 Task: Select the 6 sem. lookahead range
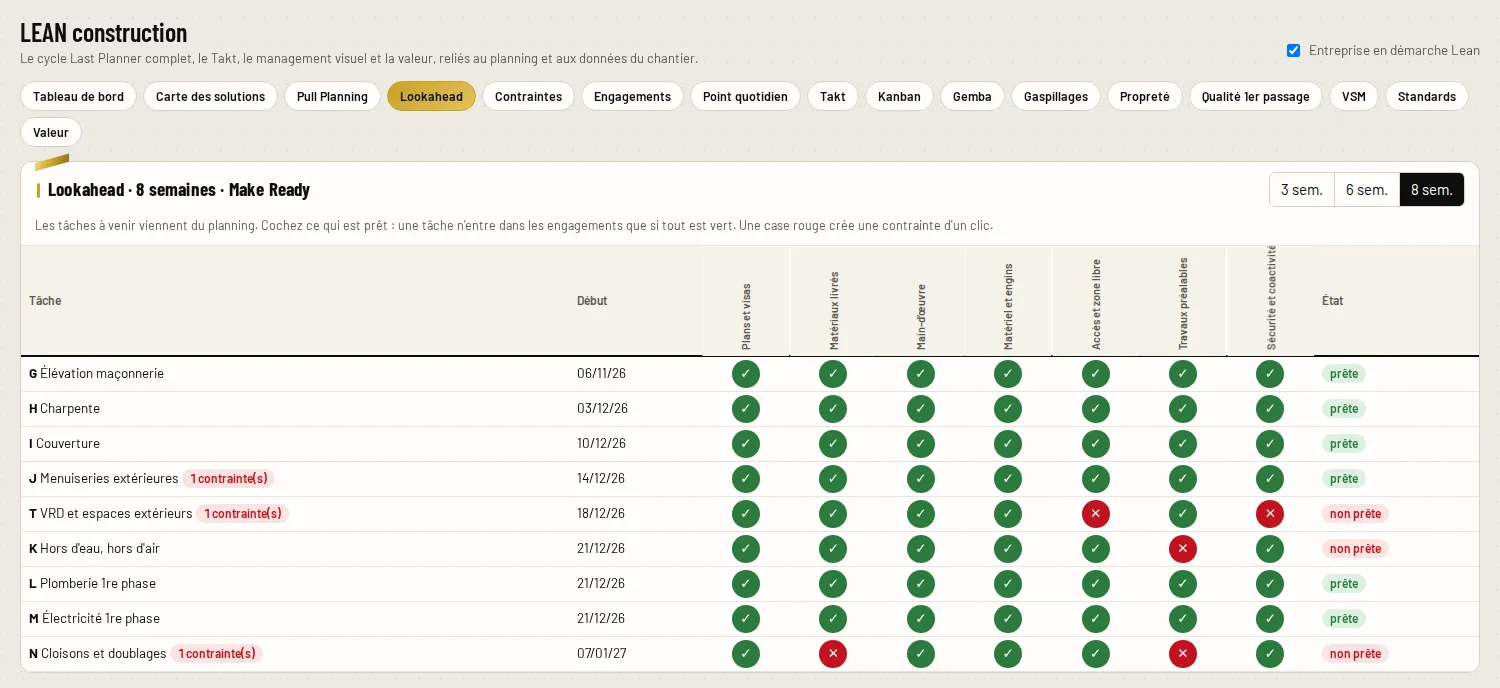point(1367,190)
